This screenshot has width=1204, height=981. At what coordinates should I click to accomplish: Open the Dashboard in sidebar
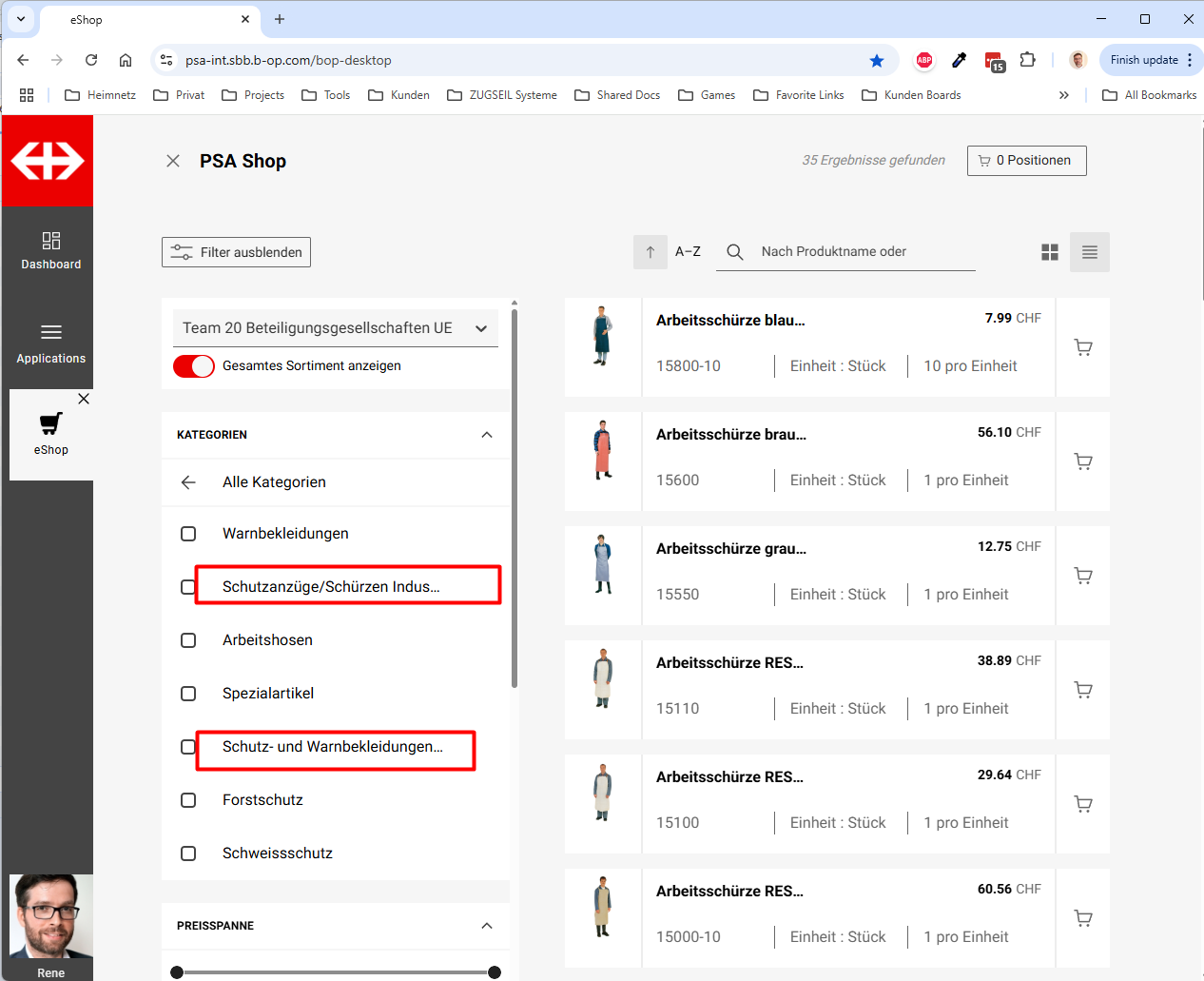[51, 250]
